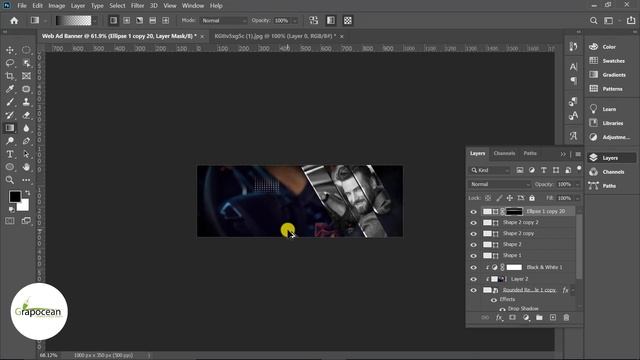Select the Clone Stamp tool
The height and width of the screenshot is (360, 640).
(26, 102)
